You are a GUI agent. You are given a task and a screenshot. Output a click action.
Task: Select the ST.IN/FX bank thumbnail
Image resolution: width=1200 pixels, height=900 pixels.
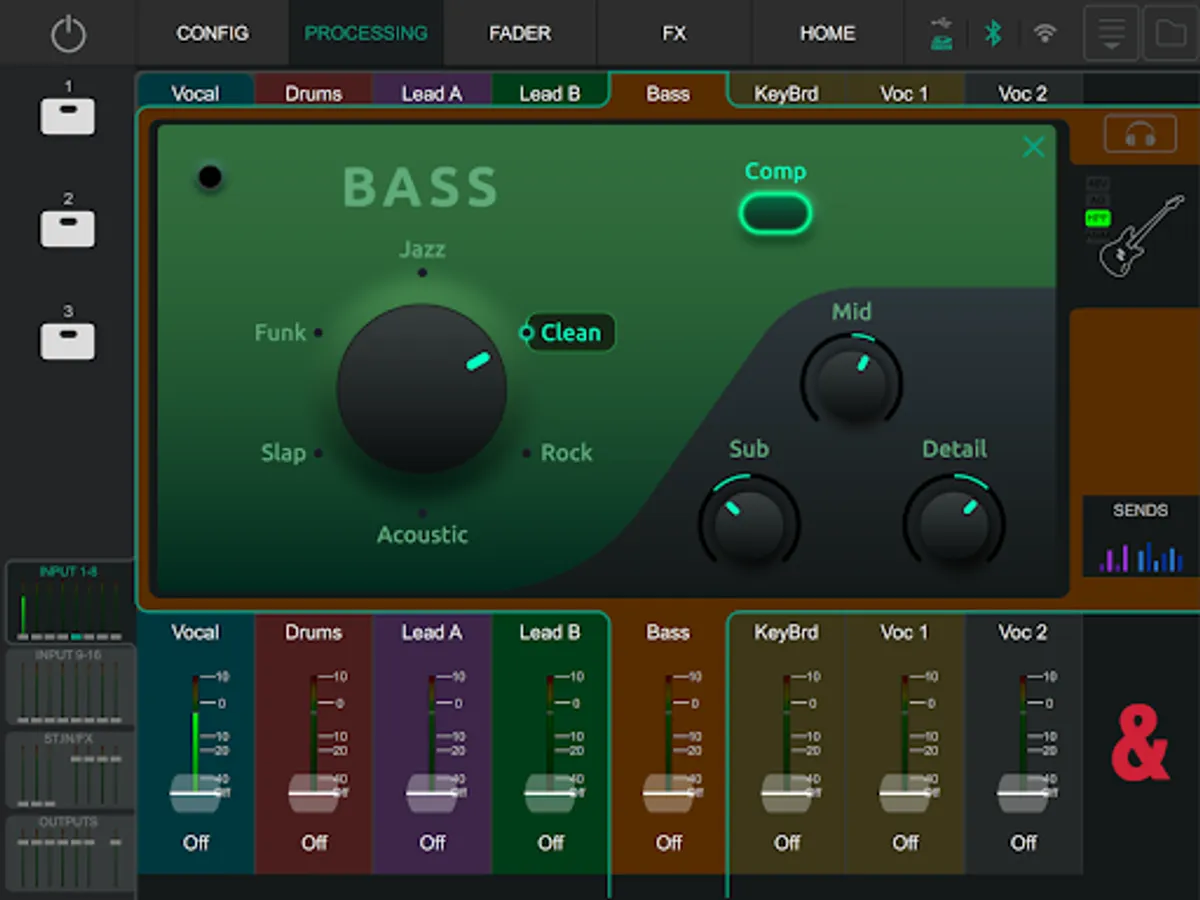pyautogui.click(x=69, y=770)
